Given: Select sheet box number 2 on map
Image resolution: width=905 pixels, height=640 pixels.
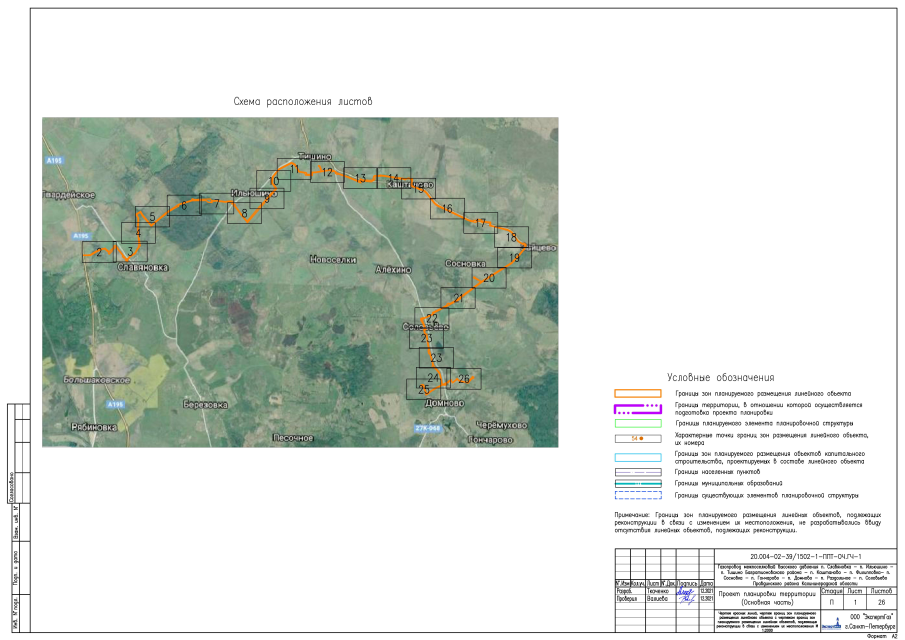Looking at the screenshot, I should coord(99,252).
